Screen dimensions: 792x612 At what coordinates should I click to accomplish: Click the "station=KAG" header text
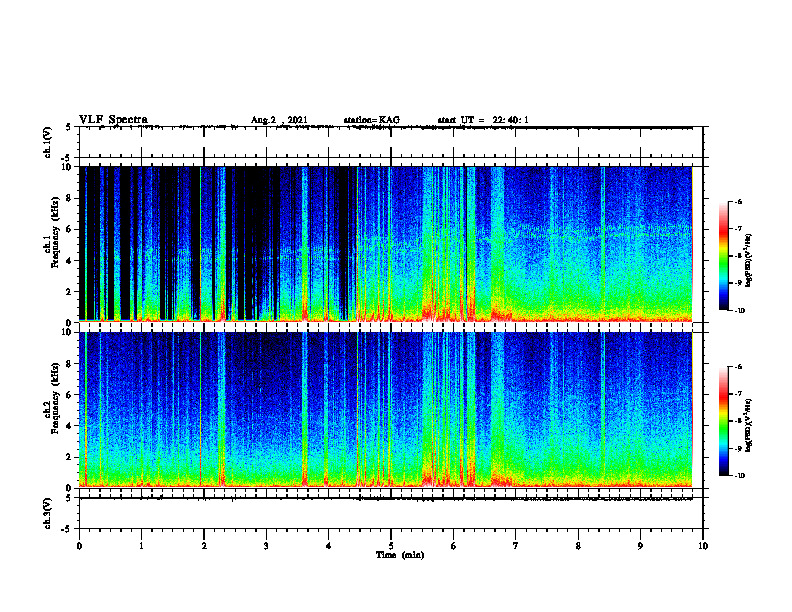point(371,120)
